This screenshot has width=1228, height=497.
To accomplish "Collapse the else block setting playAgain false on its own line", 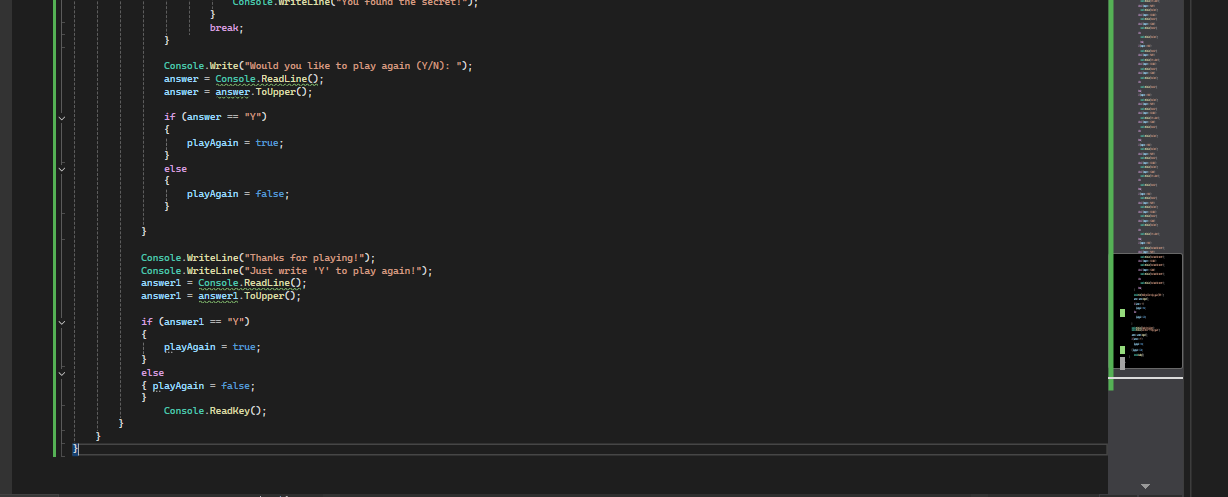I will click(x=61, y=169).
